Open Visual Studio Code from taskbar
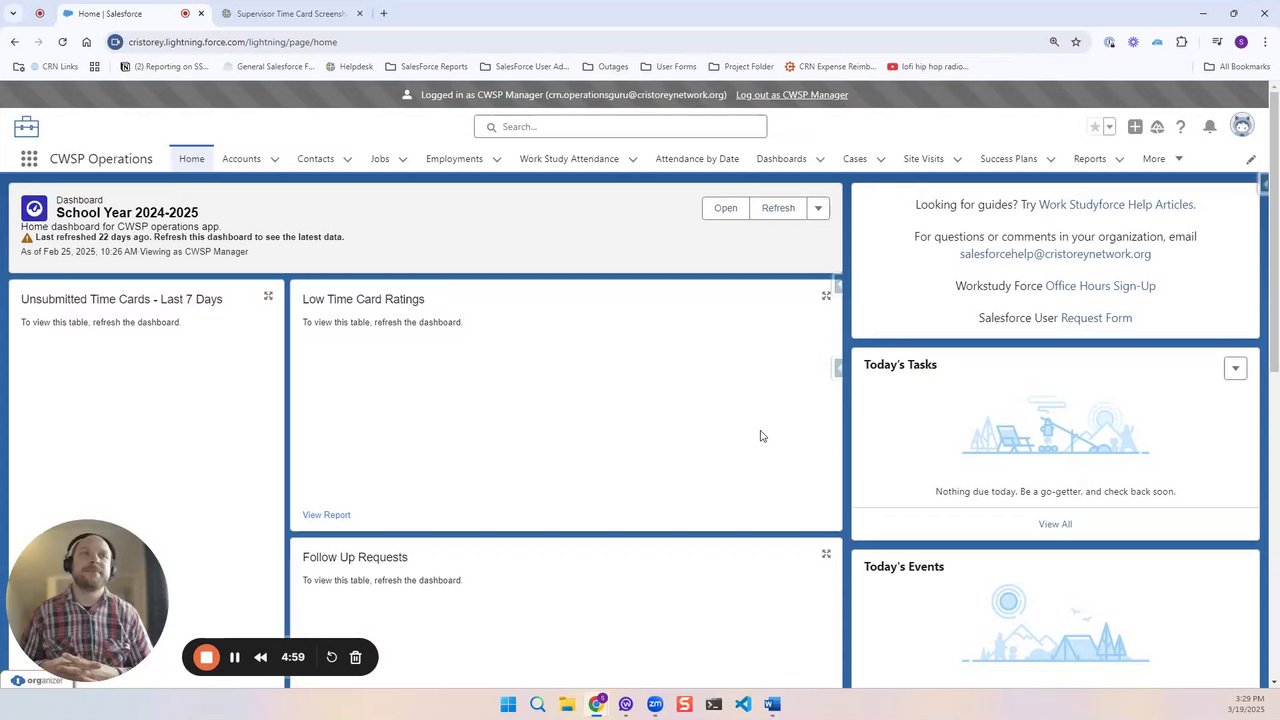Viewport: 1280px width, 720px height. tap(743, 704)
